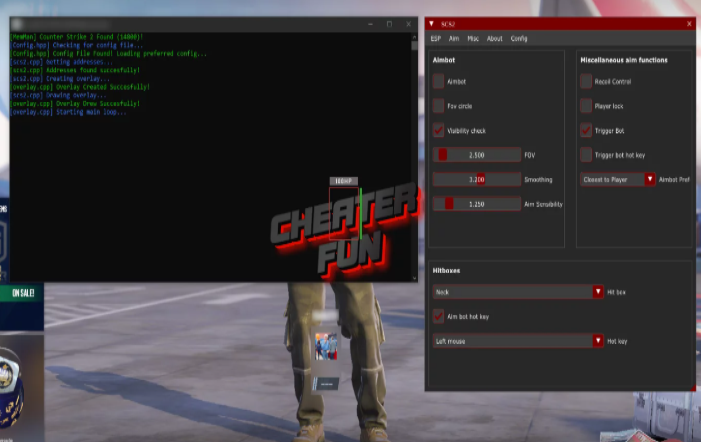
Task: Disable the Trigger Bot checkbox
Action: [586, 130]
